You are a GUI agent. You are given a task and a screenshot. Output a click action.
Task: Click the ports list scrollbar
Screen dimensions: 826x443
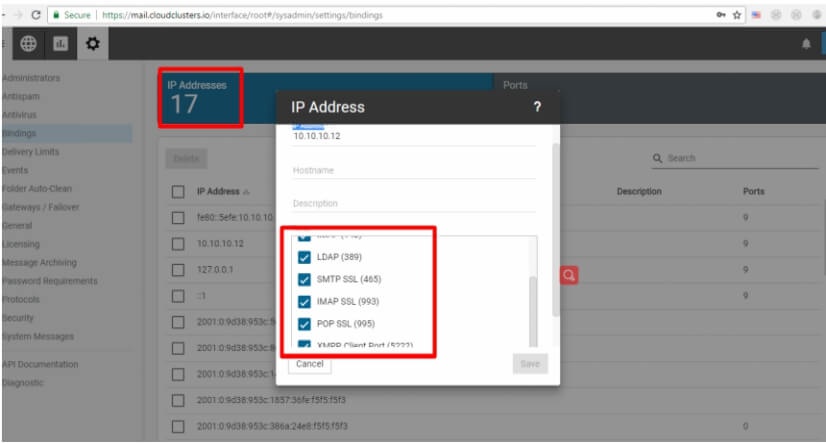533,311
